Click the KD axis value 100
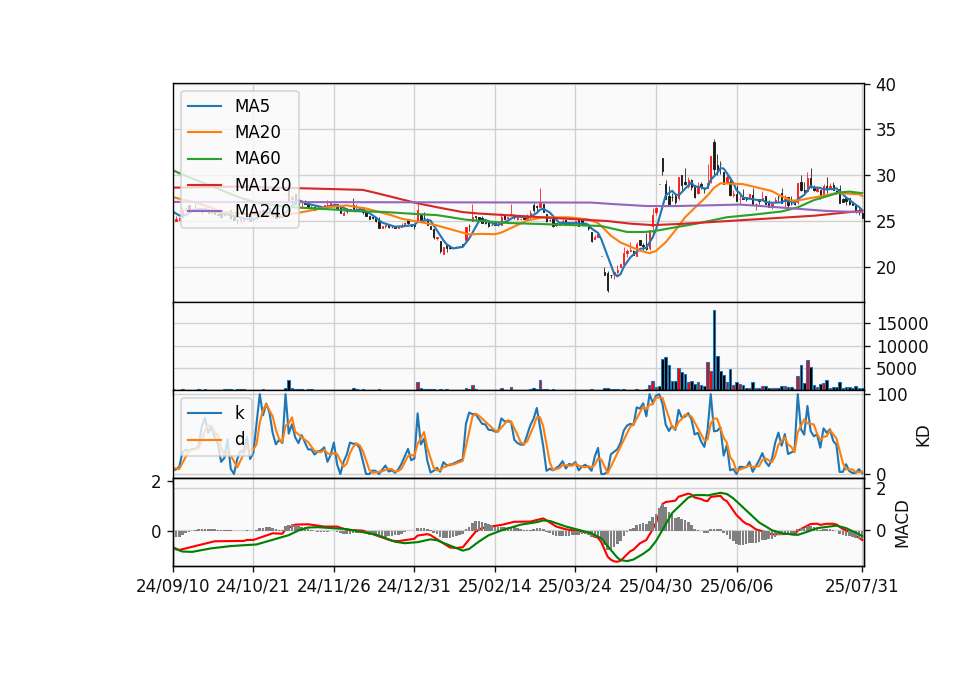This screenshot has width=960, height=690. point(892,395)
